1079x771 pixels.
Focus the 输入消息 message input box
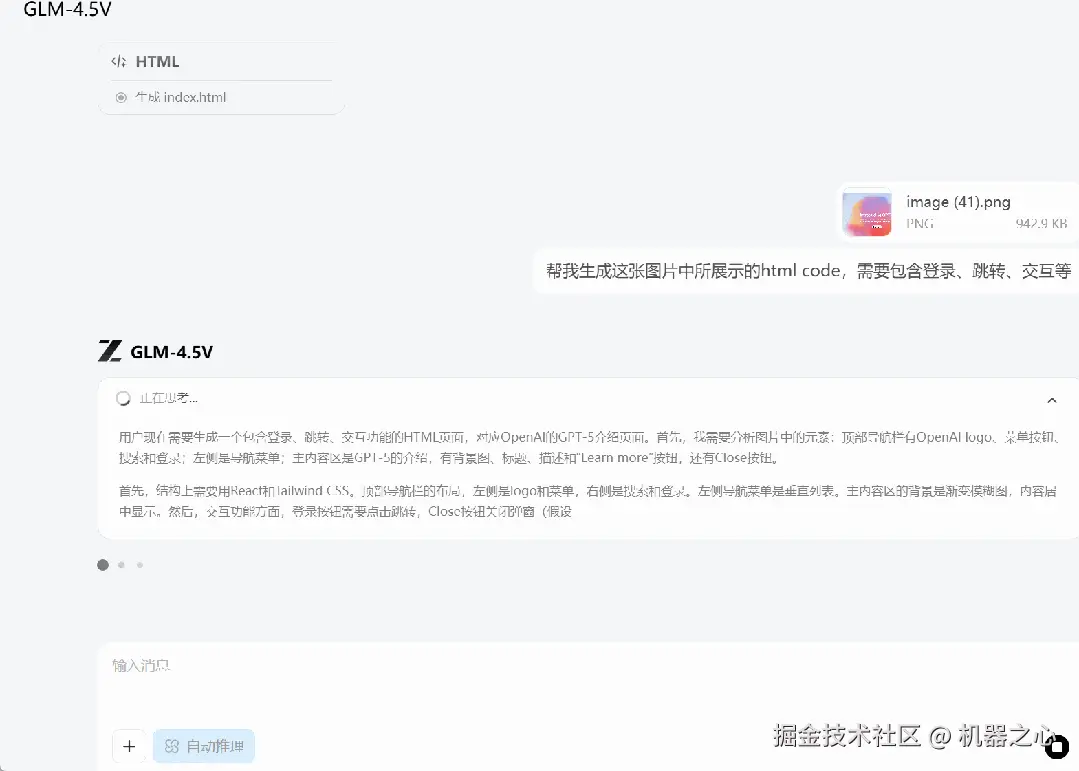(588, 666)
